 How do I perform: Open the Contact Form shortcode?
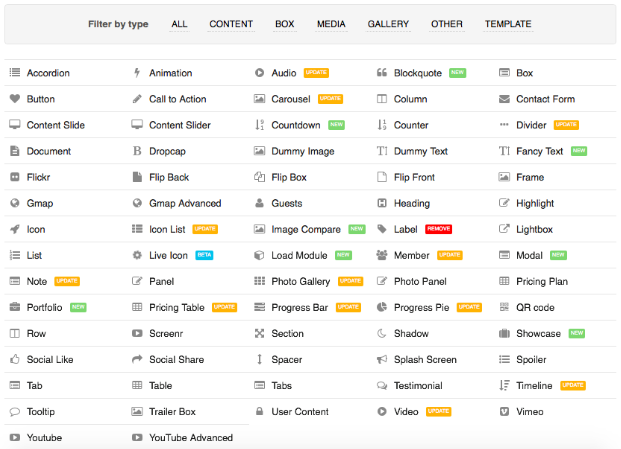click(x=545, y=99)
